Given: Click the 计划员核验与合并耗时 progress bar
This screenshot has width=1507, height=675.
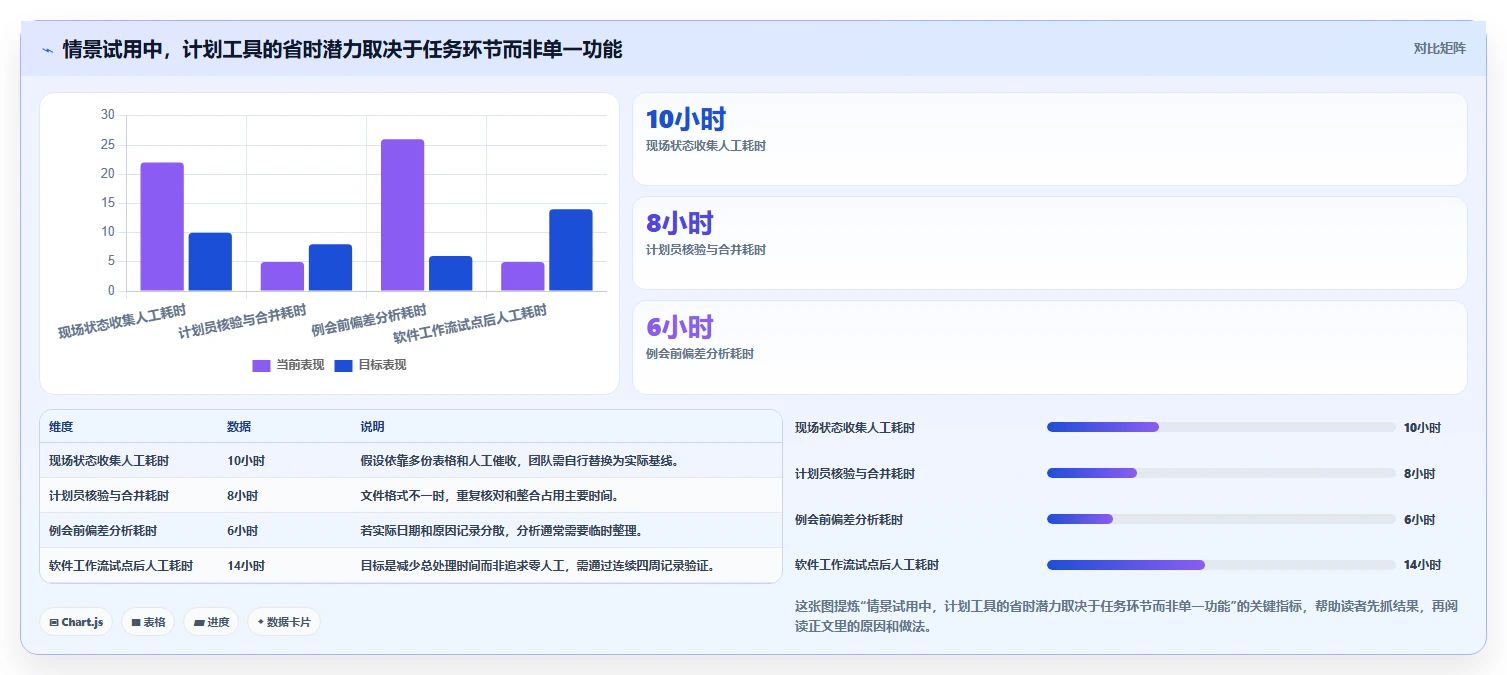Looking at the screenshot, I should tap(1221, 473).
